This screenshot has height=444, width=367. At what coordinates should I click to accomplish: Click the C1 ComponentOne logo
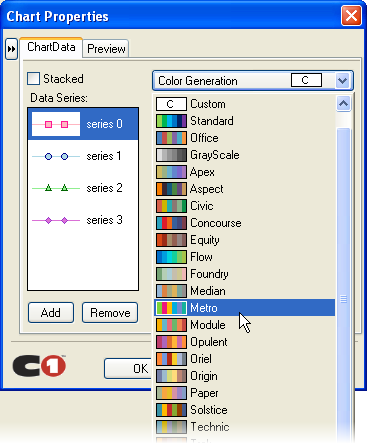pyautogui.click(x=39, y=366)
